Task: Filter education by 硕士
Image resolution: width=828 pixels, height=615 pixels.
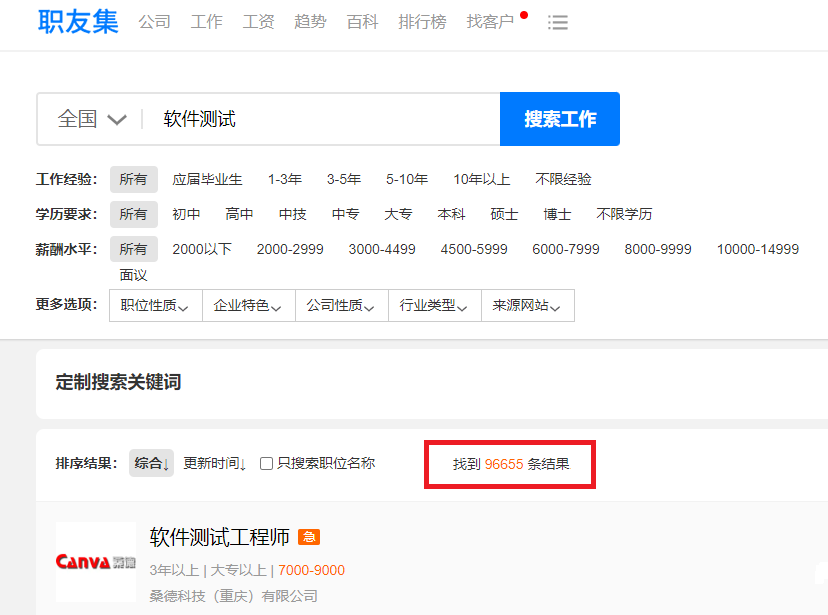Action: (x=504, y=214)
